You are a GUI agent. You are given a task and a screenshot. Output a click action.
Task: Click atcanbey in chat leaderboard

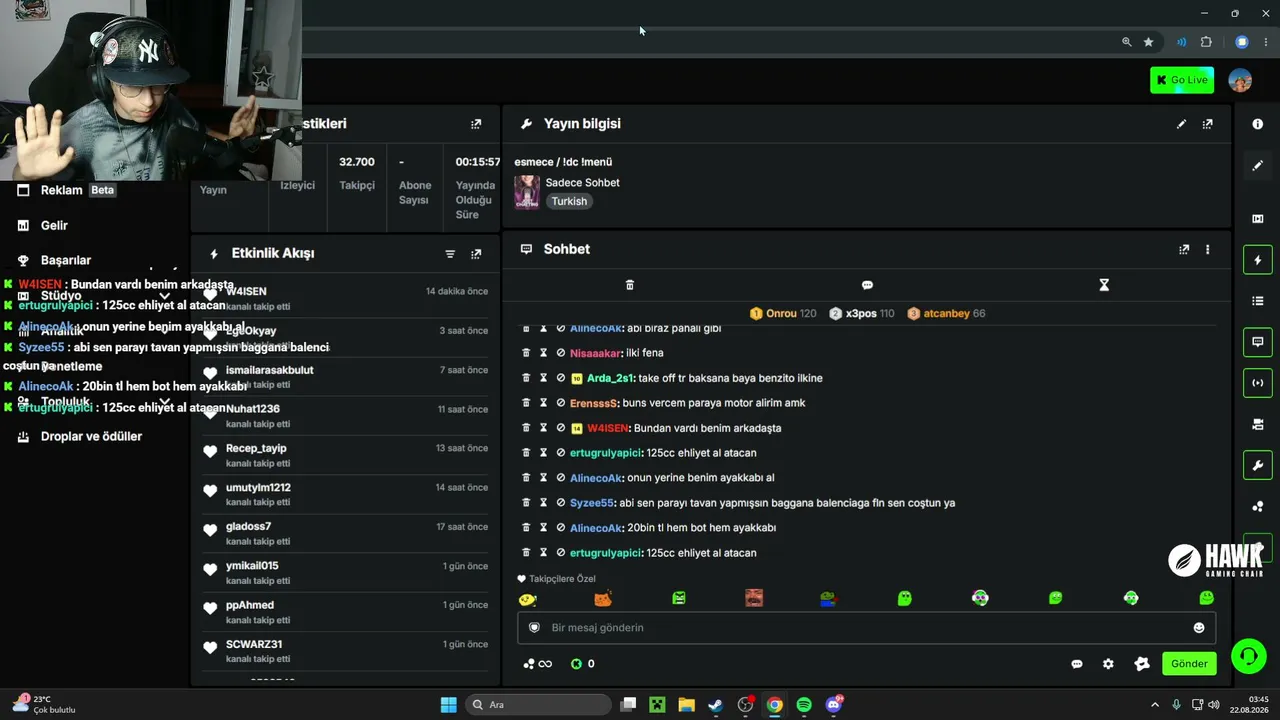click(x=946, y=314)
